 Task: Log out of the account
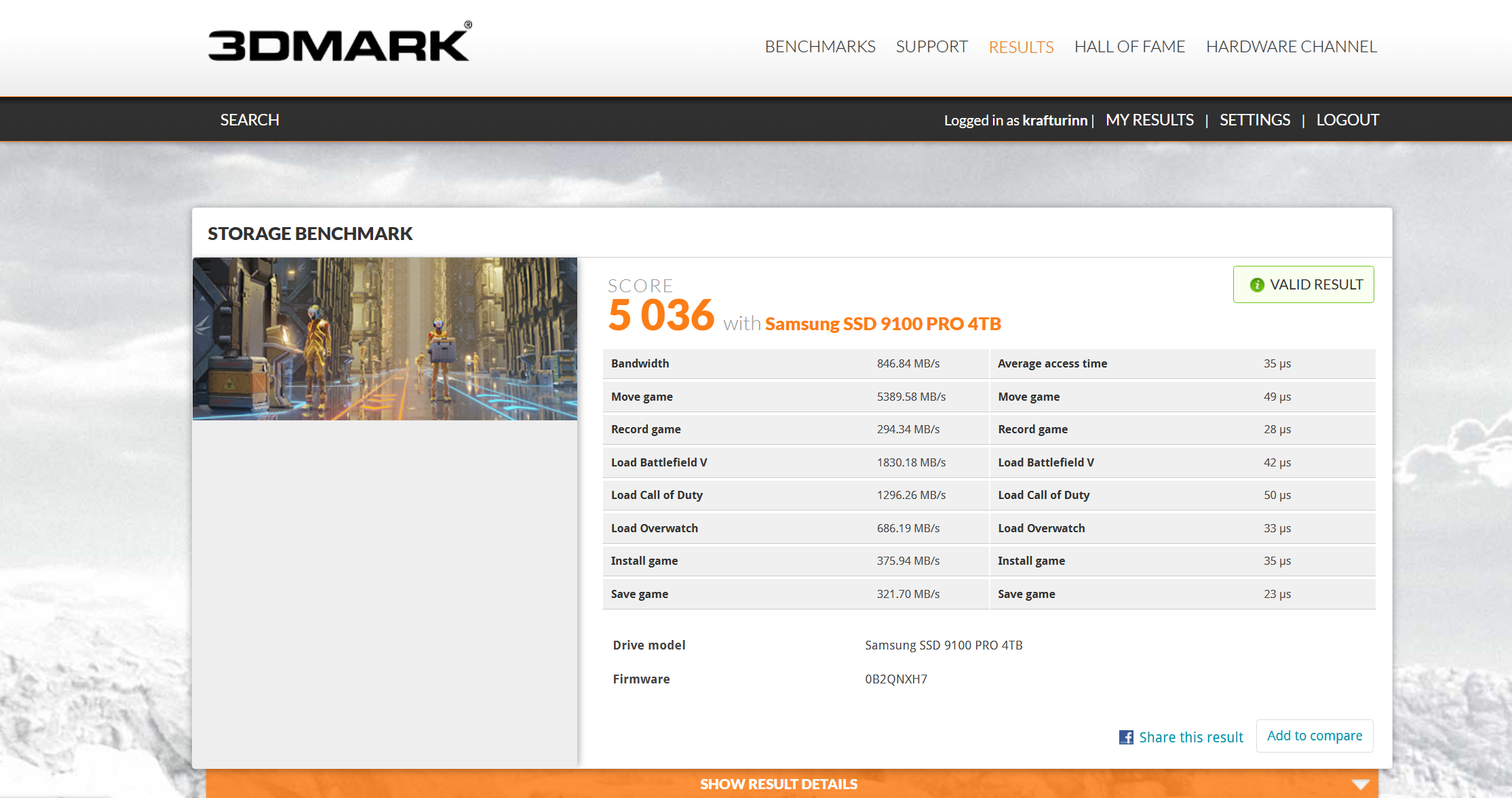coord(1347,120)
